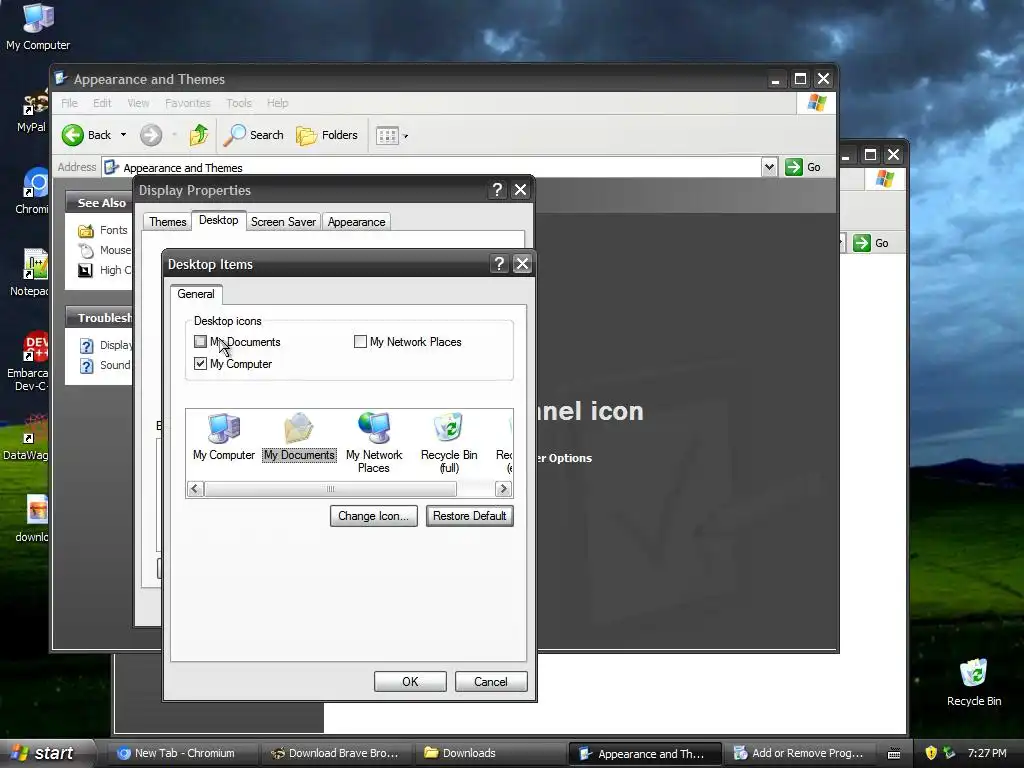Screen dimensions: 1024x768
Task: Click the help question mark in Desktop Items
Action: pyautogui.click(x=499, y=264)
